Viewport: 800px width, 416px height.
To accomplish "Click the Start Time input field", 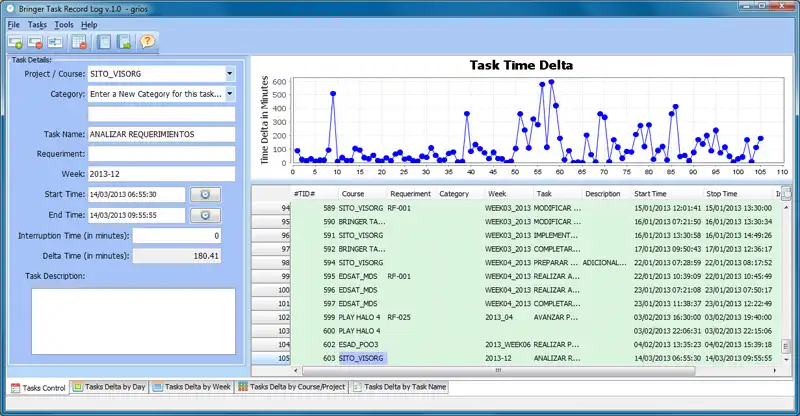I will (137, 194).
